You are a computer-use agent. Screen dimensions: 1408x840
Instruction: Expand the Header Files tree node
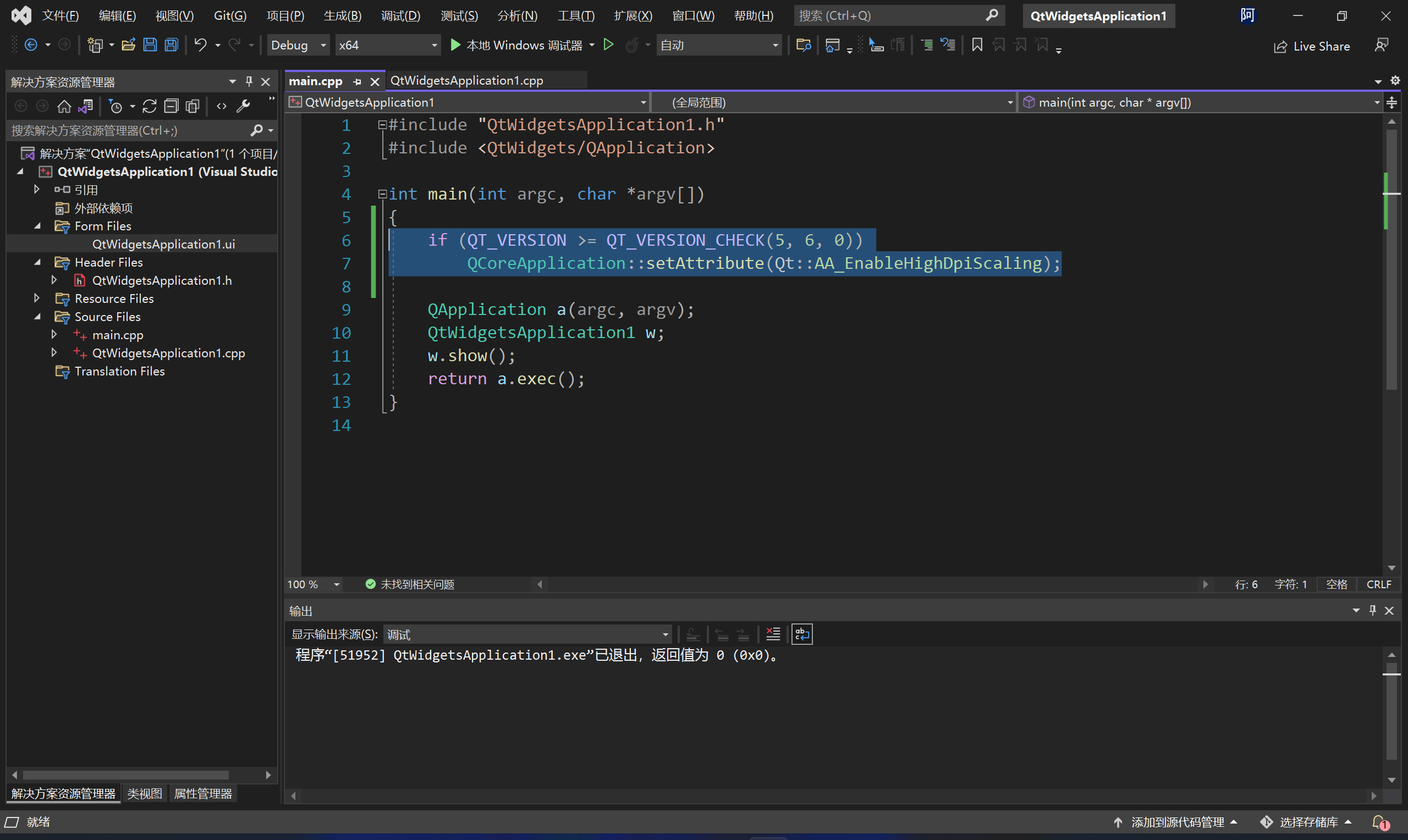(38, 262)
